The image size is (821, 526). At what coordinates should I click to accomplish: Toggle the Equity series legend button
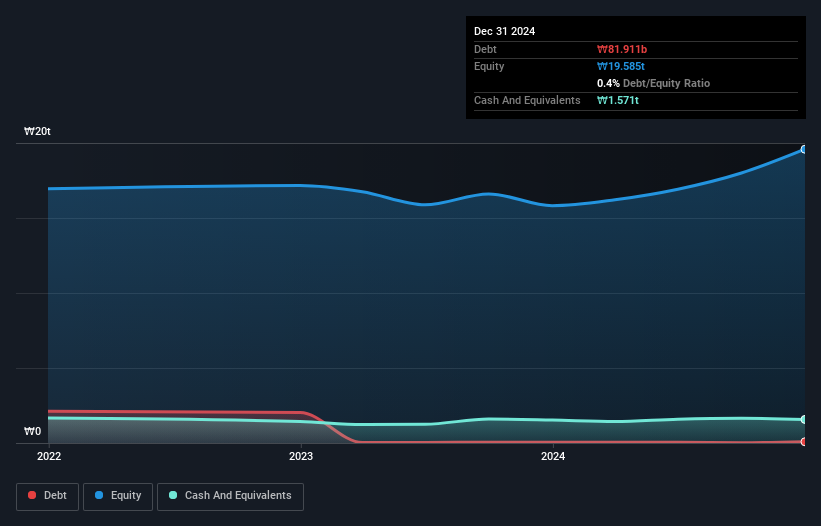coord(118,496)
